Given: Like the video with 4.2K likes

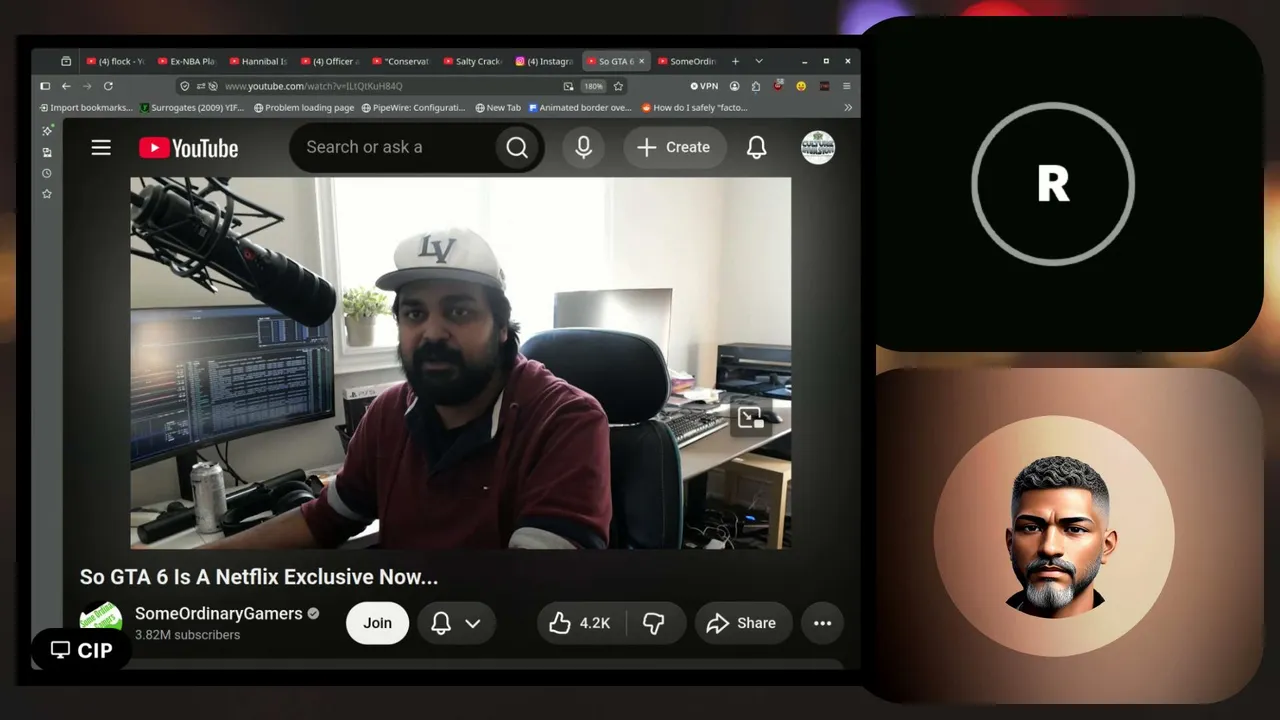Looking at the screenshot, I should coord(581,623).
